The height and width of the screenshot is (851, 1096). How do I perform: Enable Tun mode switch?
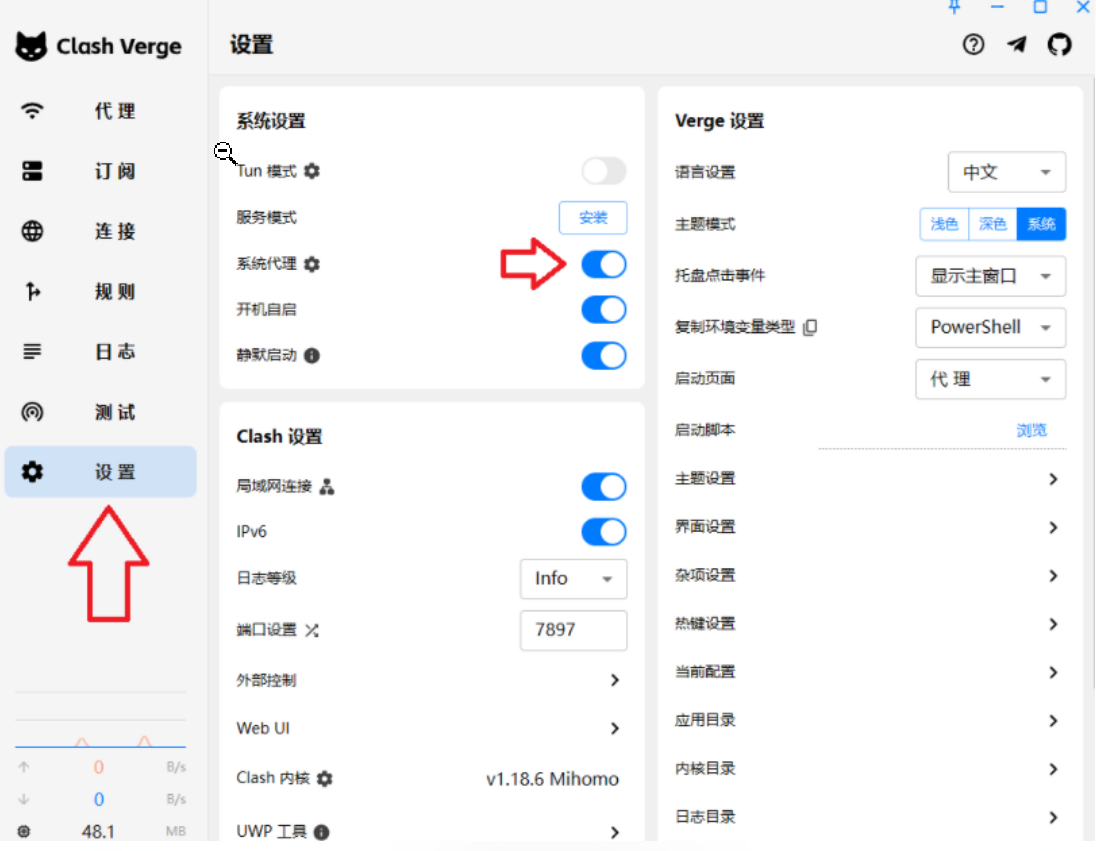pyautogui.click(x=604, y=171)
